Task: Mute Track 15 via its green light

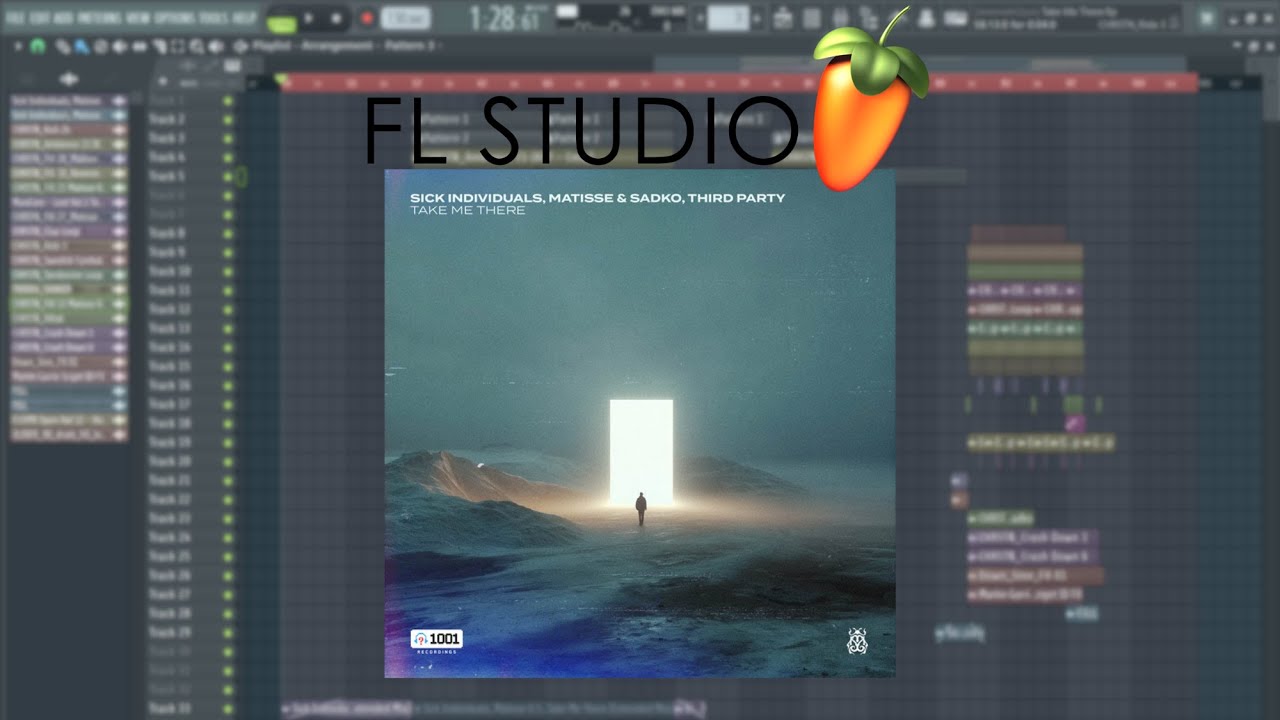Action: point(228,366)
